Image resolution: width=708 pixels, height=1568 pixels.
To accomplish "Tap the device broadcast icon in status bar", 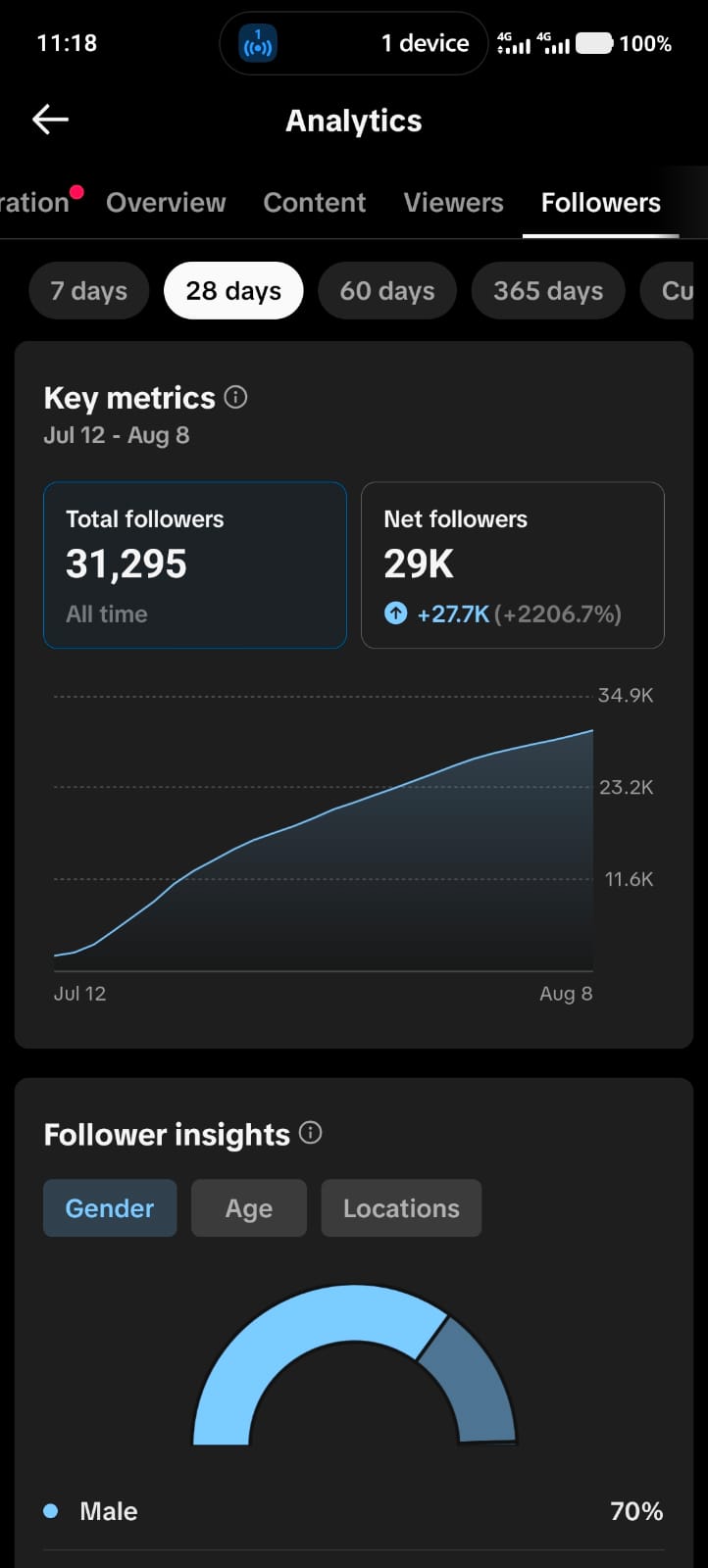I will [258, 43].
